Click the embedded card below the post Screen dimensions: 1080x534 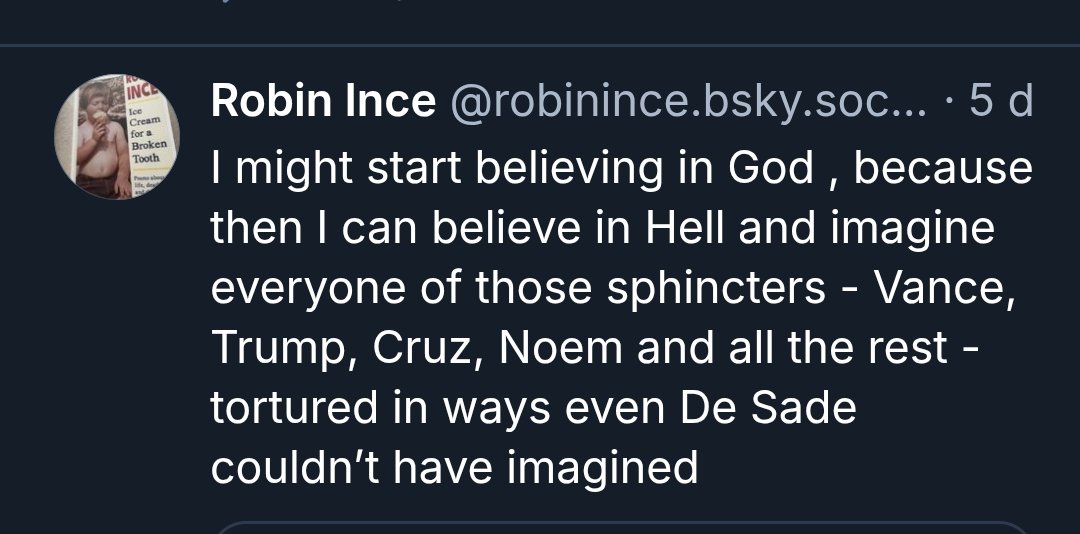620,527
